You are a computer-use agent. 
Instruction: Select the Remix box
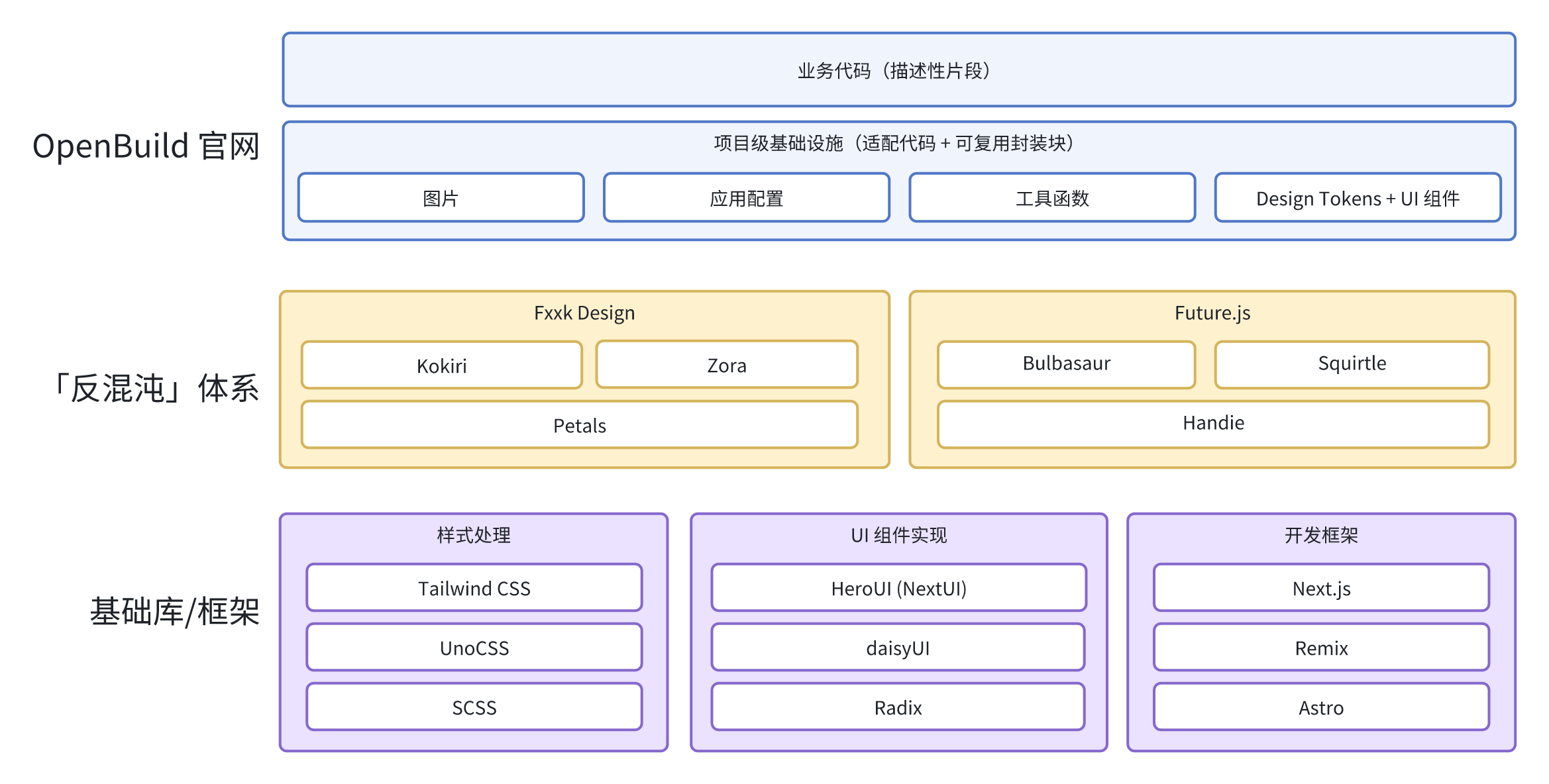[x=1321, y=647]
